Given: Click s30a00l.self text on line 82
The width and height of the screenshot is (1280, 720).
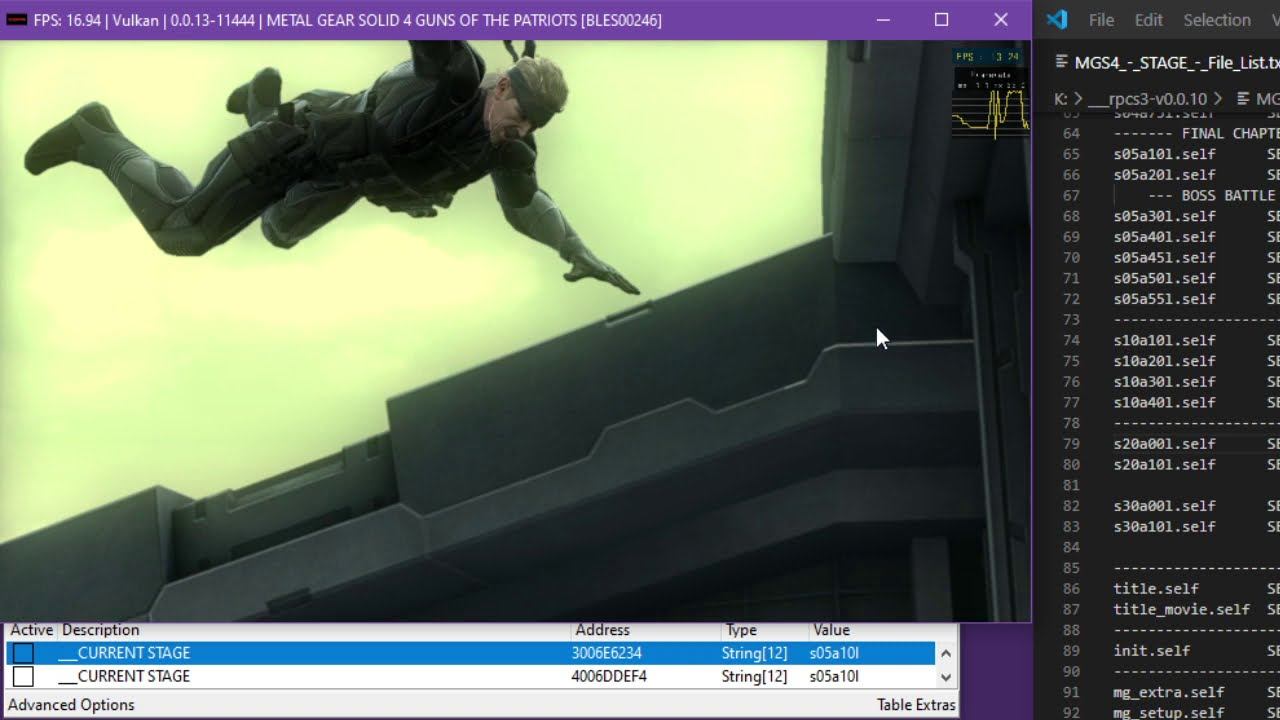Looking at the screenshot, I should (1165, 506).
